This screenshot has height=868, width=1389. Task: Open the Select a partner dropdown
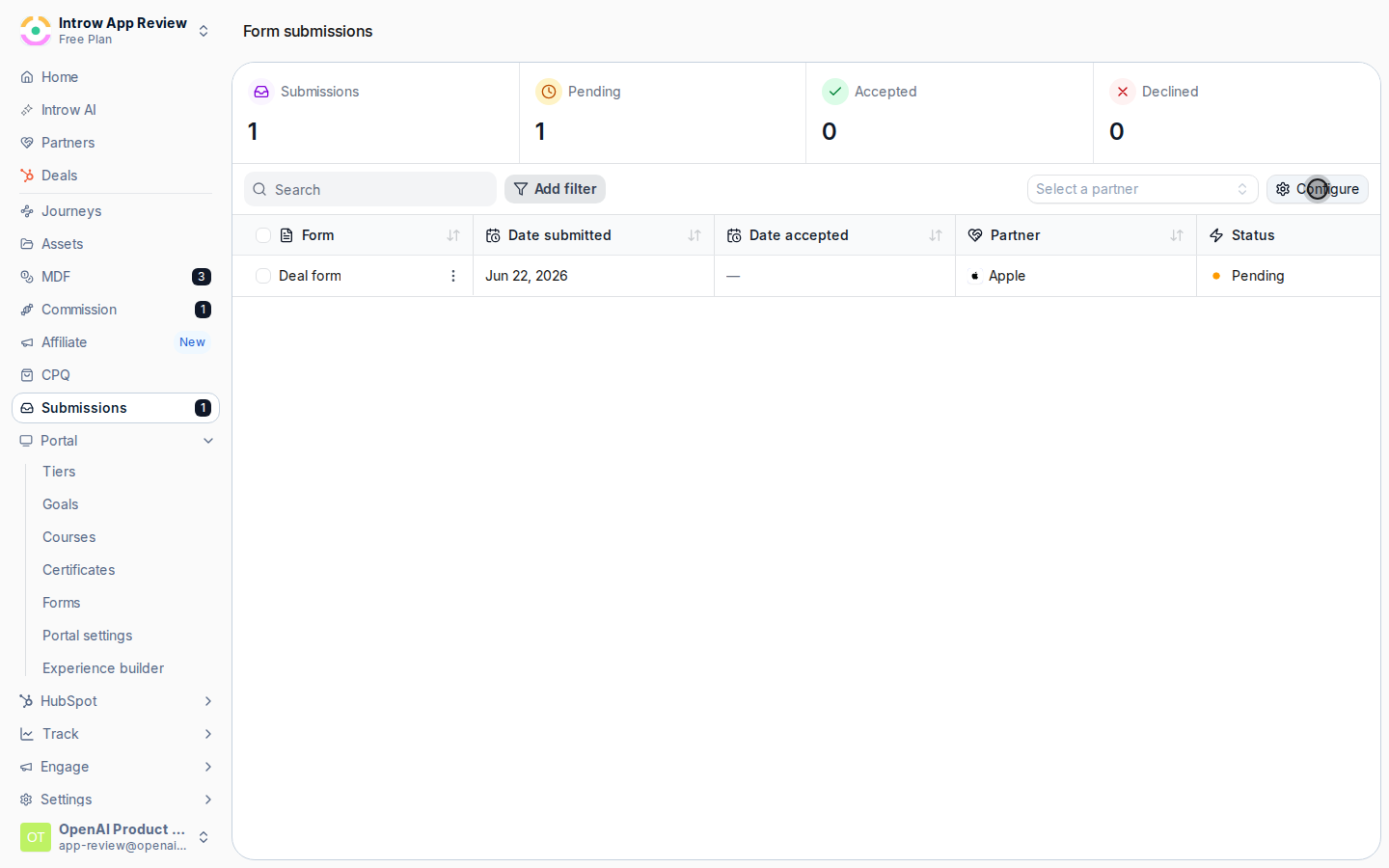click(x=1143, y=189)
